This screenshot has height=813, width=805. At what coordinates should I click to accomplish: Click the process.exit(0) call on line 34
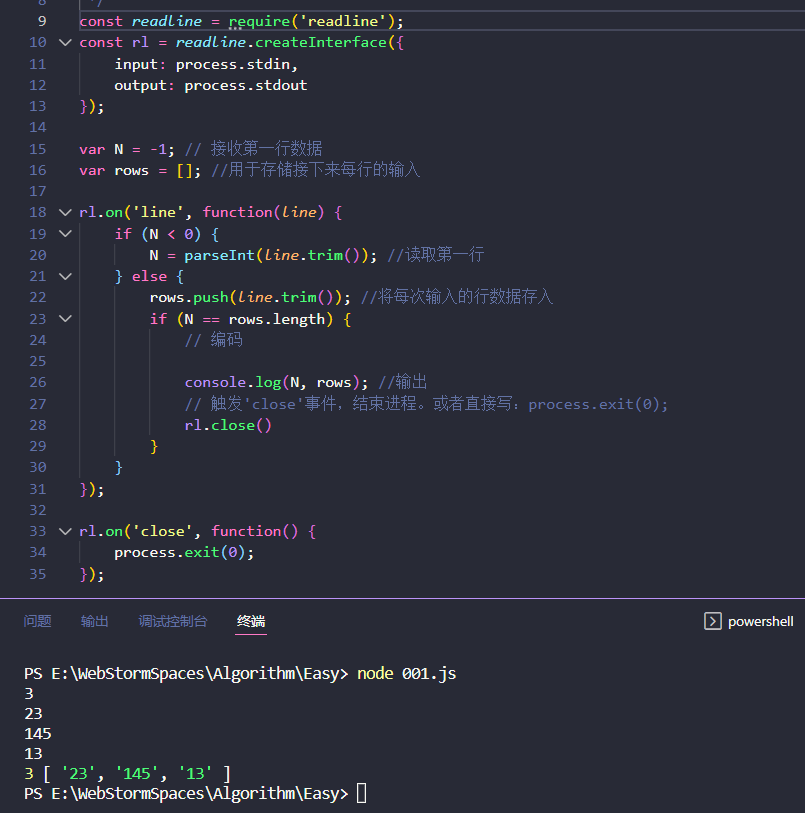[x=185, y=552]
